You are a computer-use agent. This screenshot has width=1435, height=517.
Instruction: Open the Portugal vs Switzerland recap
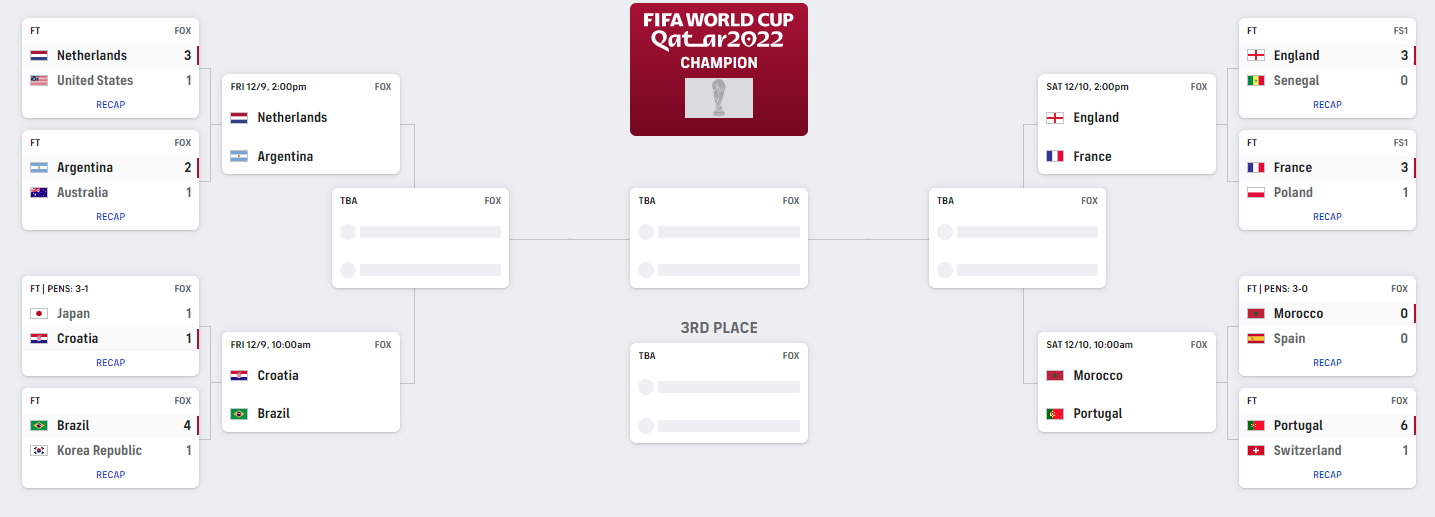1327,475
